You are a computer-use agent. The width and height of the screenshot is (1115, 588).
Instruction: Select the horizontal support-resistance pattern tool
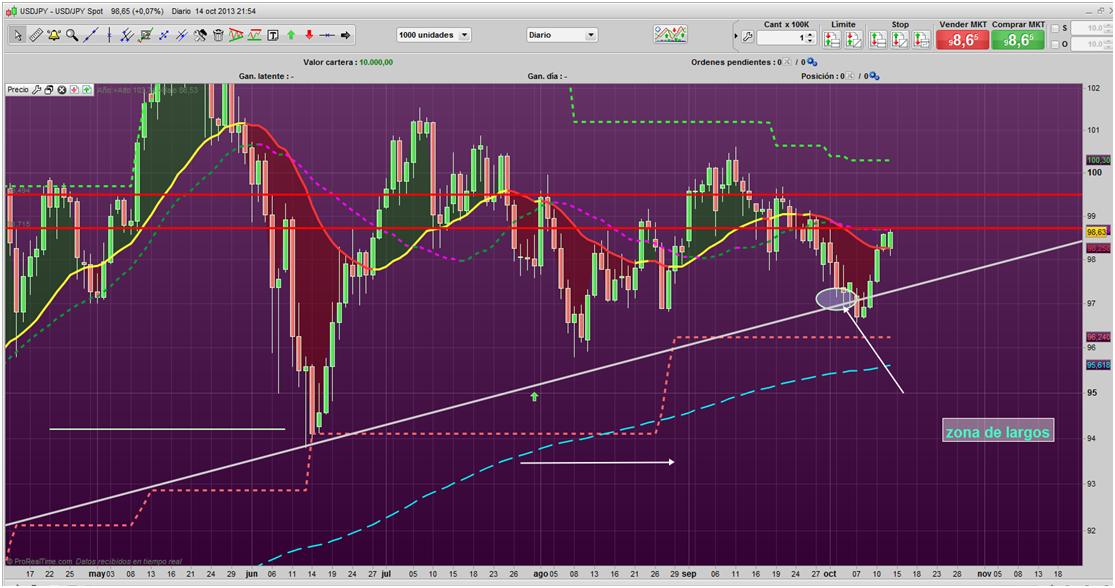[x=255, y=36]
